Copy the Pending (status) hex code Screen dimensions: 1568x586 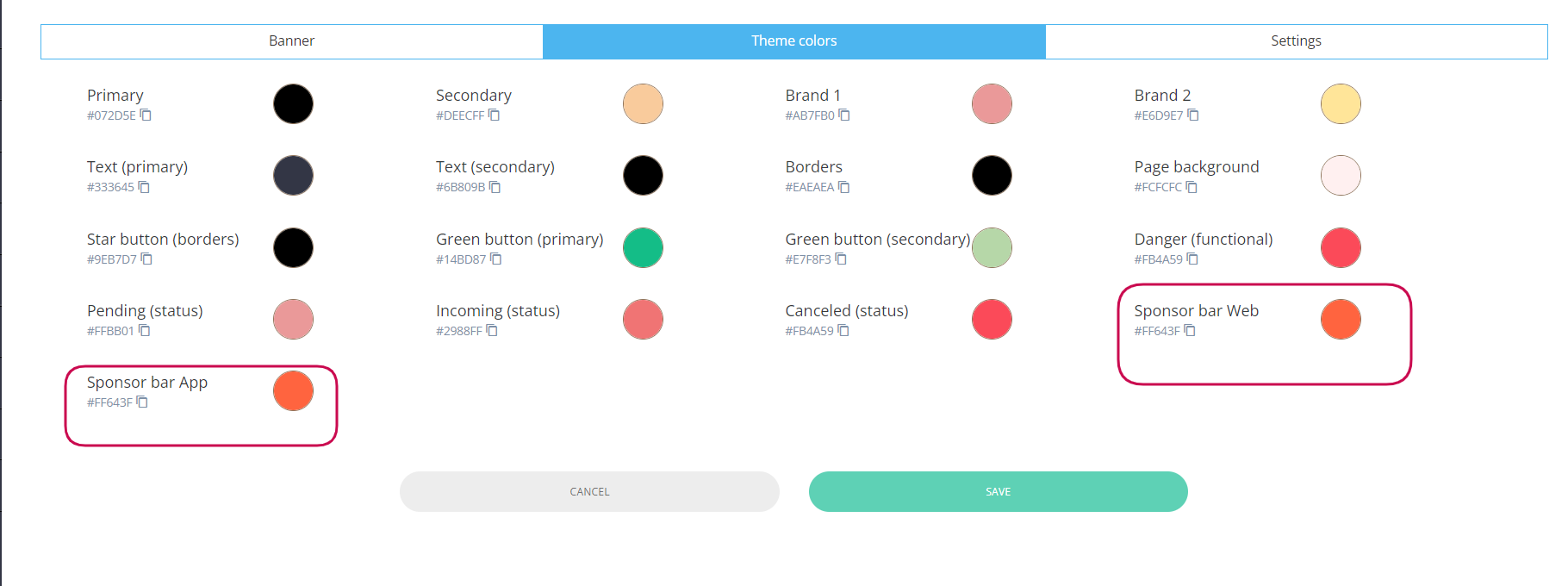145,331
